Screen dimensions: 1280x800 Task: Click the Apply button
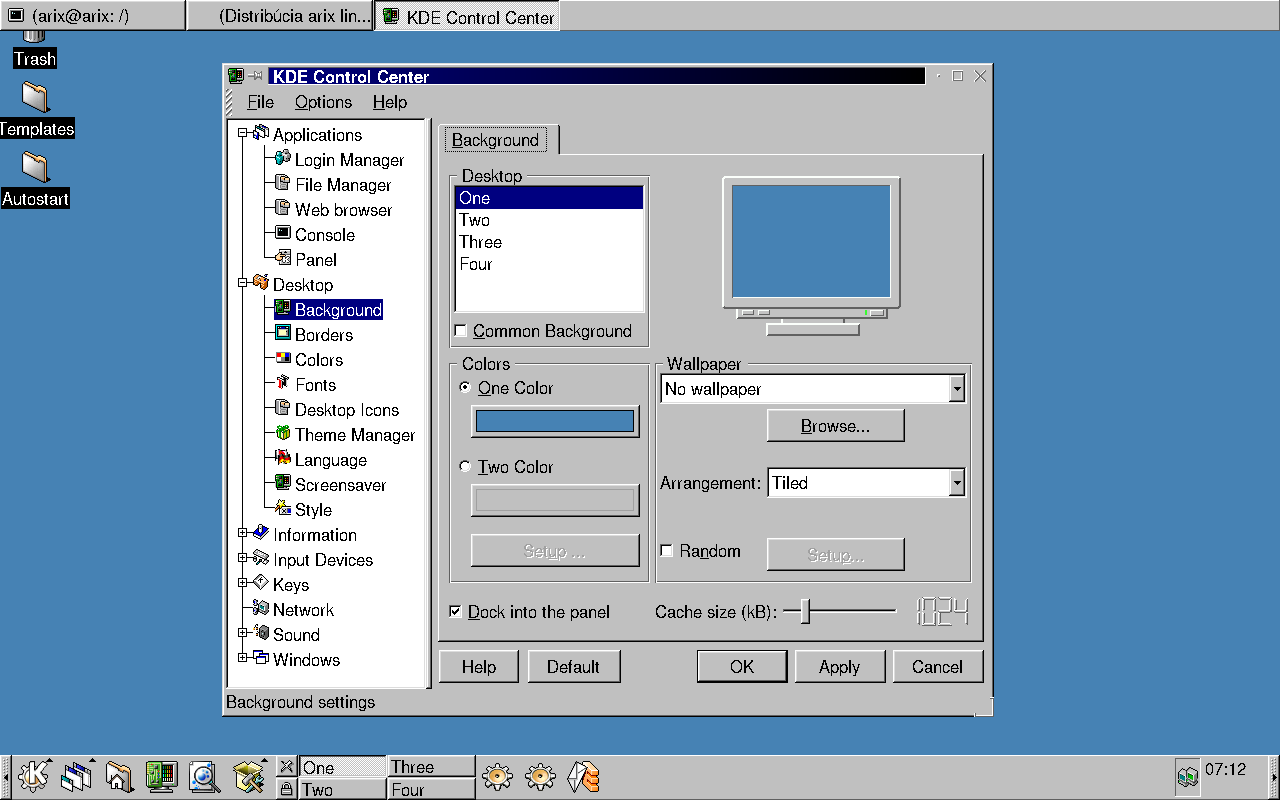tap(839, 667)
